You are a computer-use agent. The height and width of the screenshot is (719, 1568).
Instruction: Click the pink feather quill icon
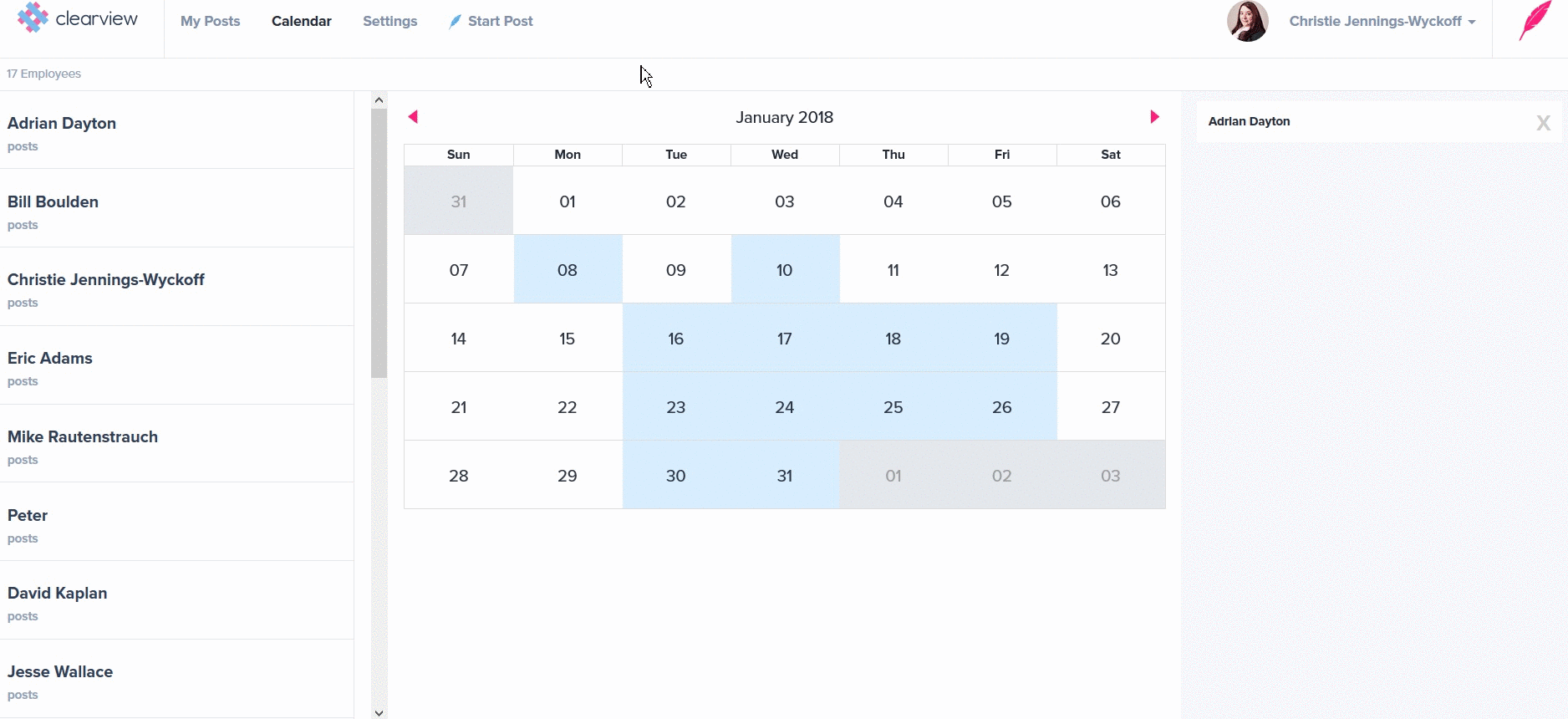[1535, 21]
